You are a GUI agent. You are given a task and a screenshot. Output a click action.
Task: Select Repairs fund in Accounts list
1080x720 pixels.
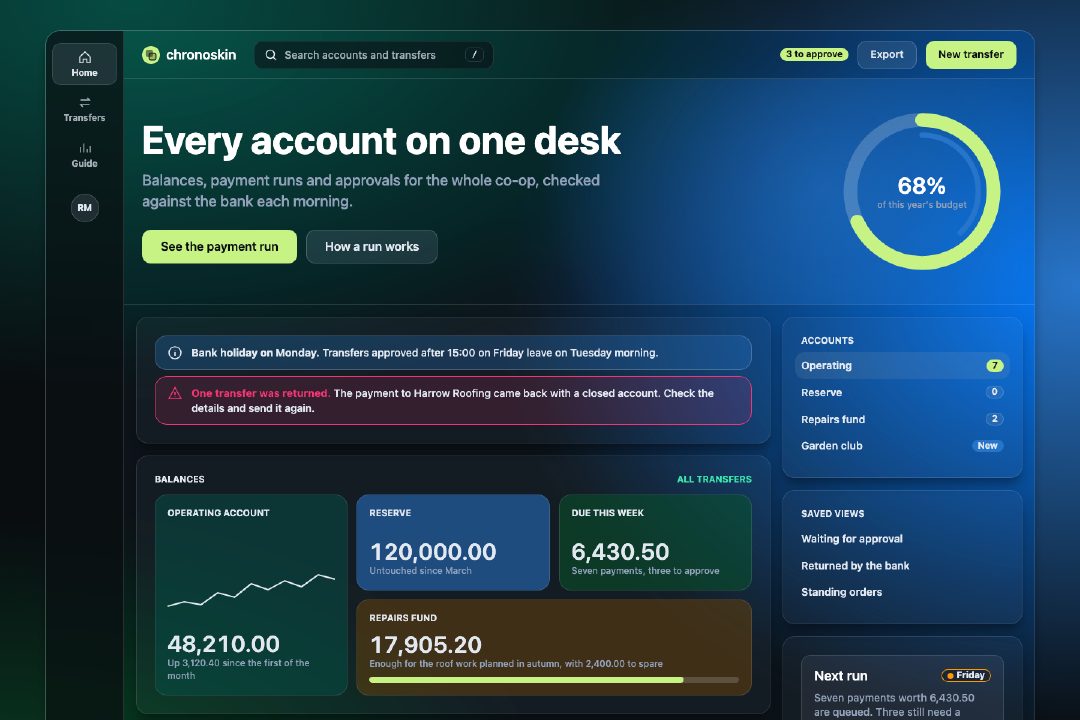(902, 419)
